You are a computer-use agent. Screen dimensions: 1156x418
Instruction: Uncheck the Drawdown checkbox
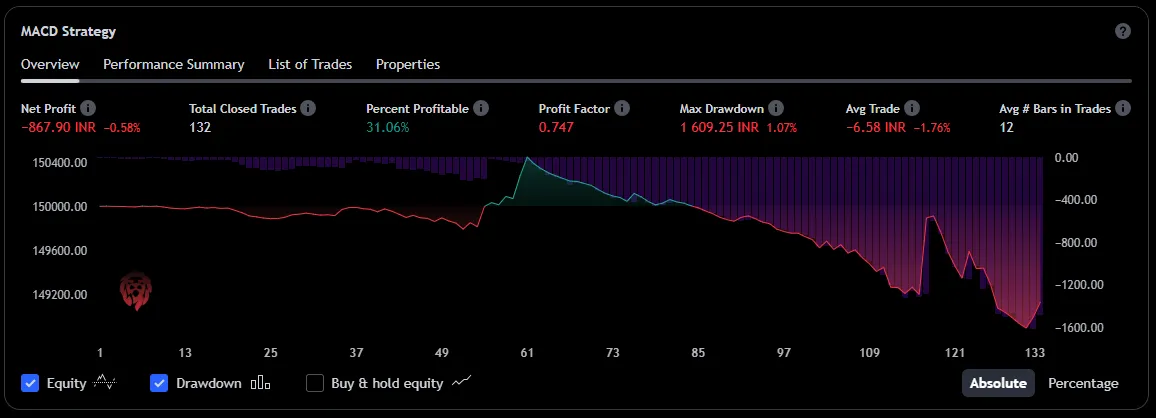(x=158, y=383)
